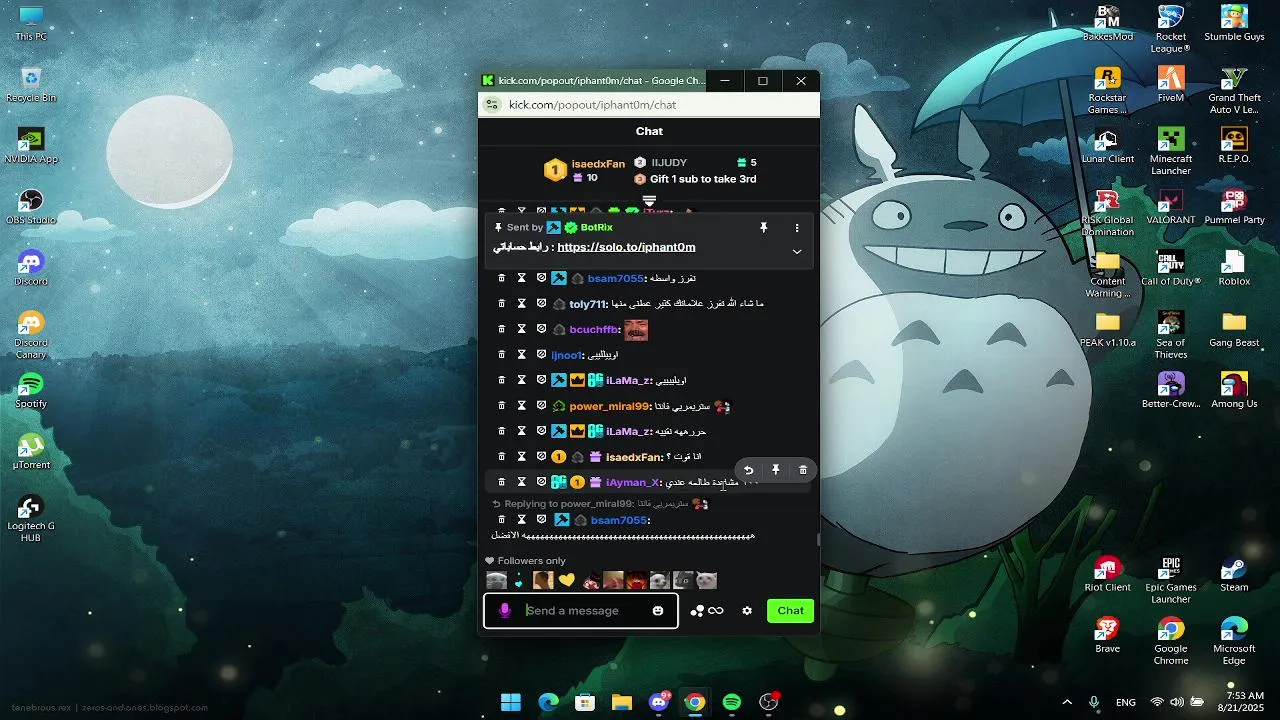Open taskbar Discord icon
The height and width of the screenshot is (720, 1280).
point(658,702)
